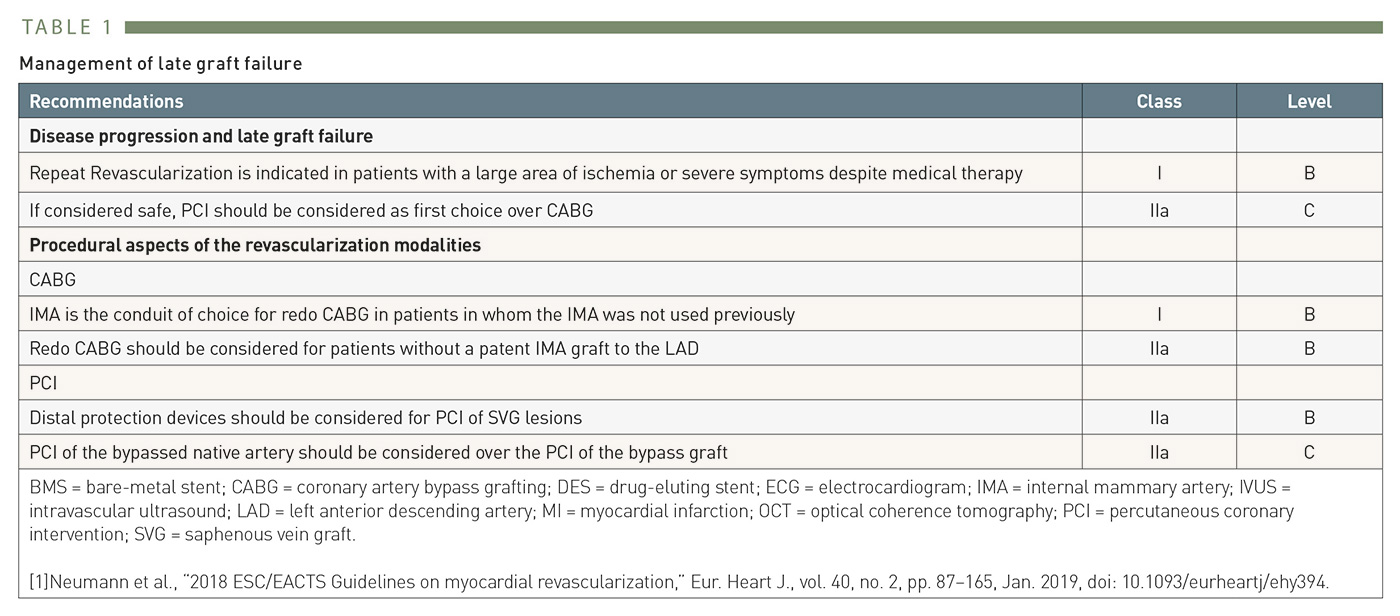Click Level "B" cell for IMA conduit row
1400x616 pixels.
click(1308, 314)
